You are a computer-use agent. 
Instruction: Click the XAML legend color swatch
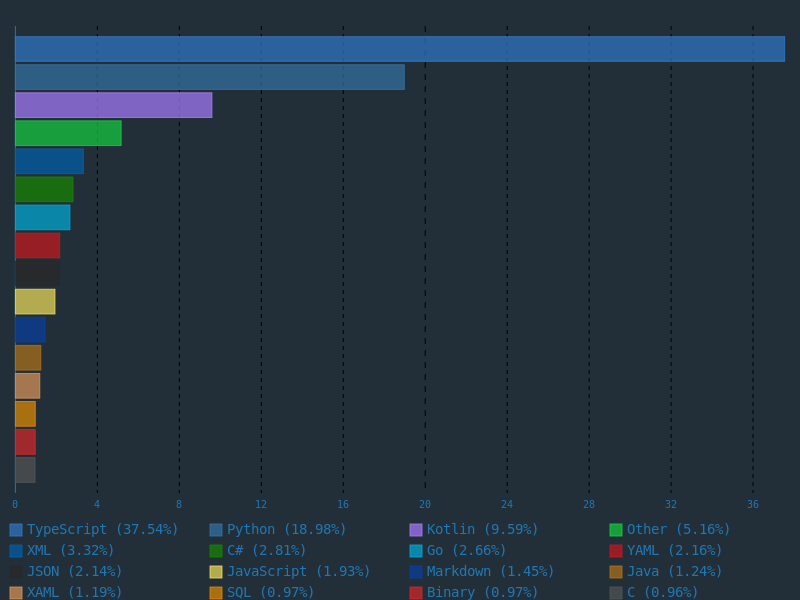tap(16, 593)
